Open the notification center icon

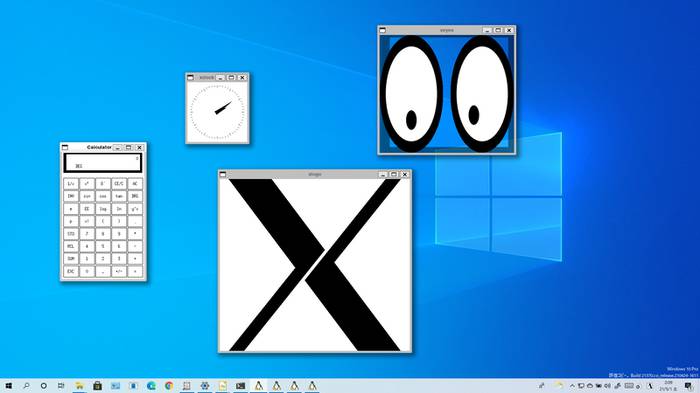(x=688, y=386)
